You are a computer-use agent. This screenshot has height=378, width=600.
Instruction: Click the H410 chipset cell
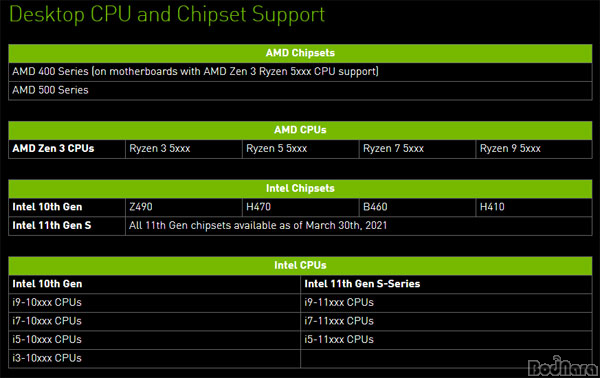(x=534, y=207)
